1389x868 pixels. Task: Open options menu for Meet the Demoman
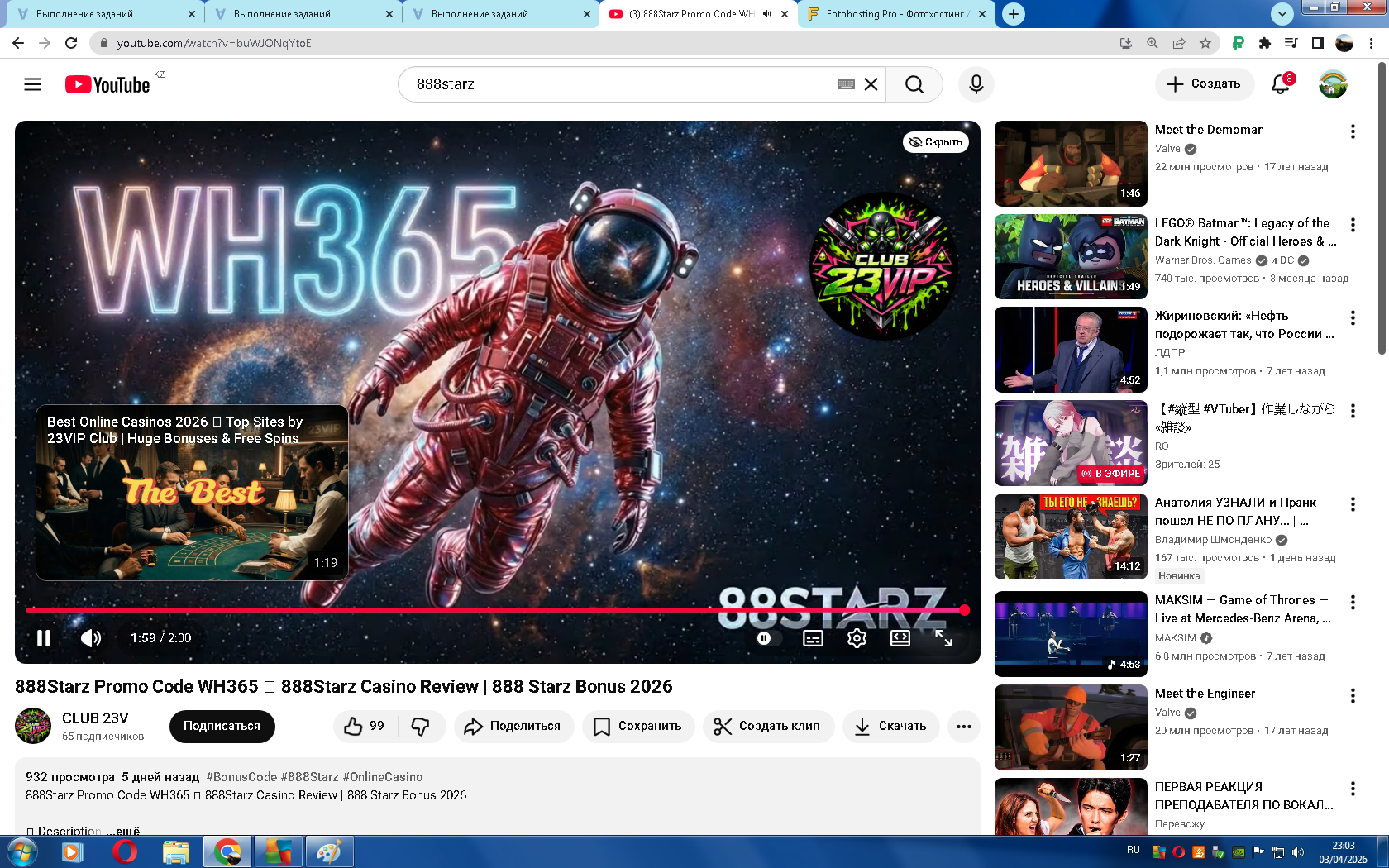click(1353, 131)
